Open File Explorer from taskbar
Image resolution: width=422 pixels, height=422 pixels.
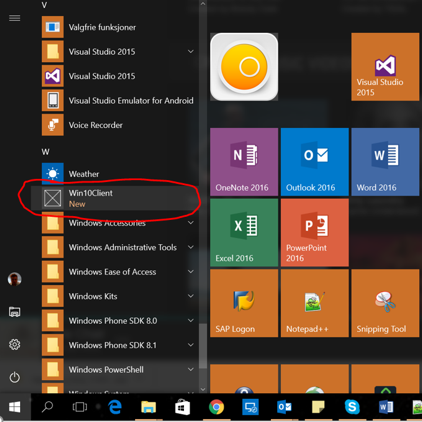[149, 407]
